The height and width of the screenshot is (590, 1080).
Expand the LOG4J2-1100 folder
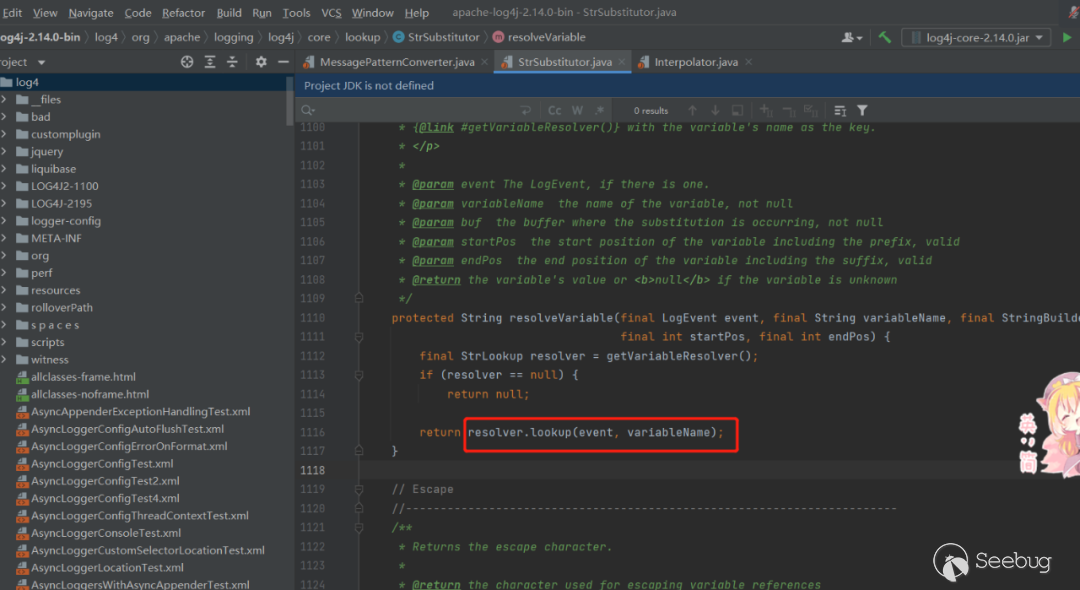(x=5, y=186)
